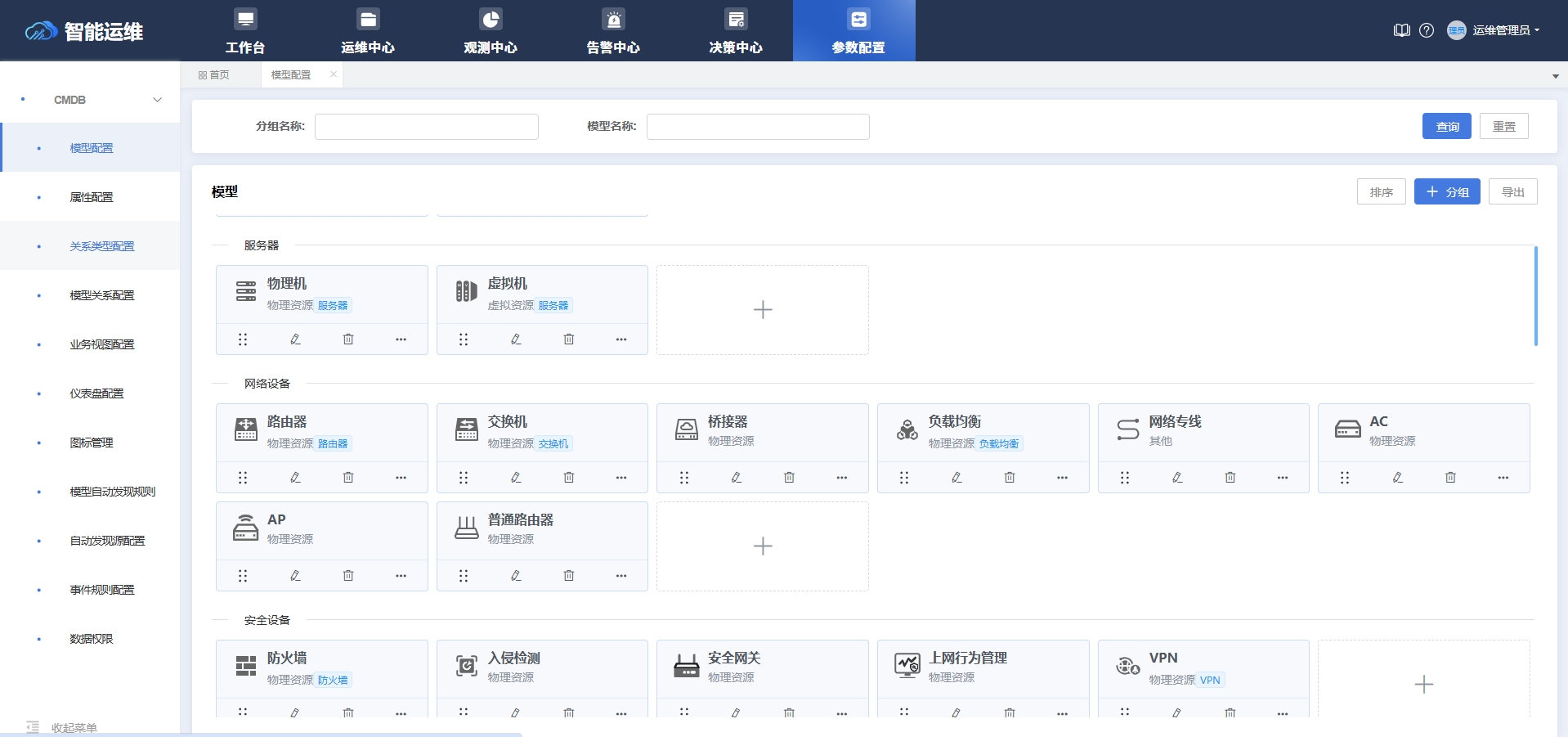
Task: Grab the drag handle on the 负载均衡 card
Action: tap(905, 477)
